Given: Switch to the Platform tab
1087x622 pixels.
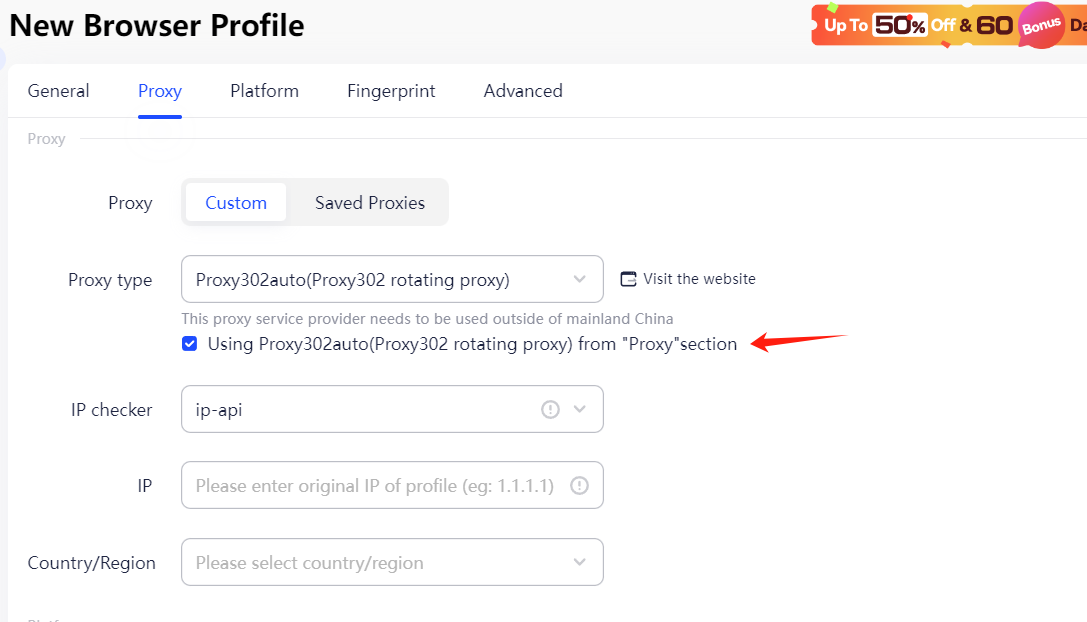Looking at the screenshot, I should 264,90.
